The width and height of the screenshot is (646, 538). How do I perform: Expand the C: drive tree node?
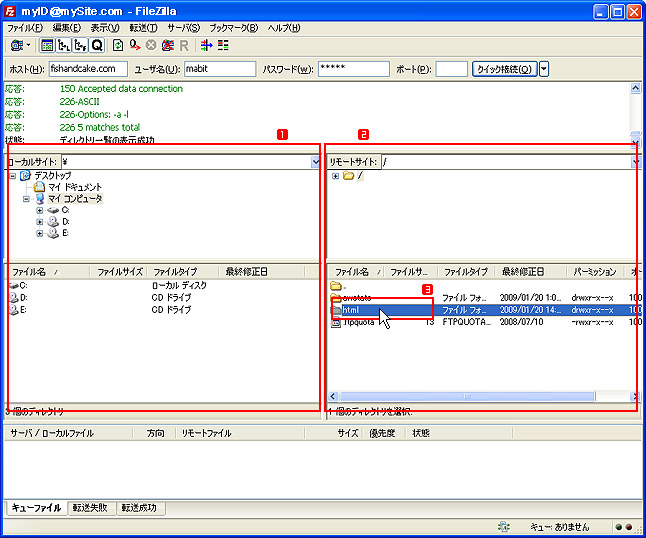pos(40,210)
